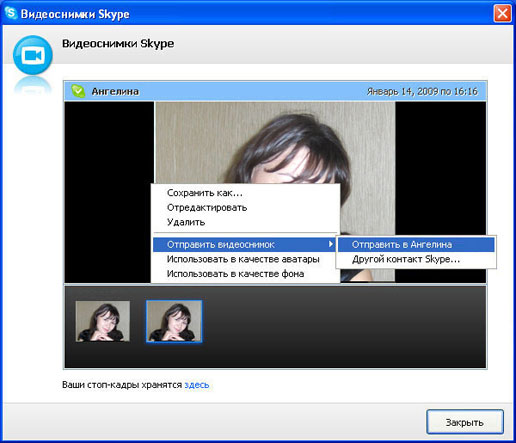The width and height of the screenshot is (516, 443).
Task: Click the text Ваши стоп-кадры хранятся
Action: click(x=122, y=385)
